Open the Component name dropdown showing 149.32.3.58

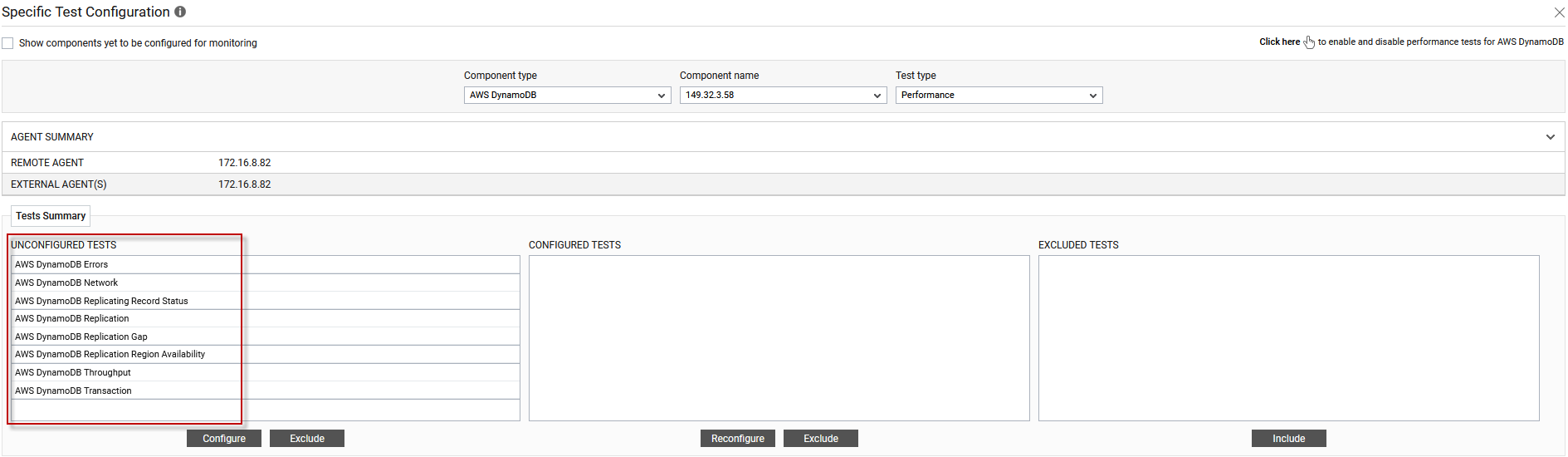coord(783,96)
